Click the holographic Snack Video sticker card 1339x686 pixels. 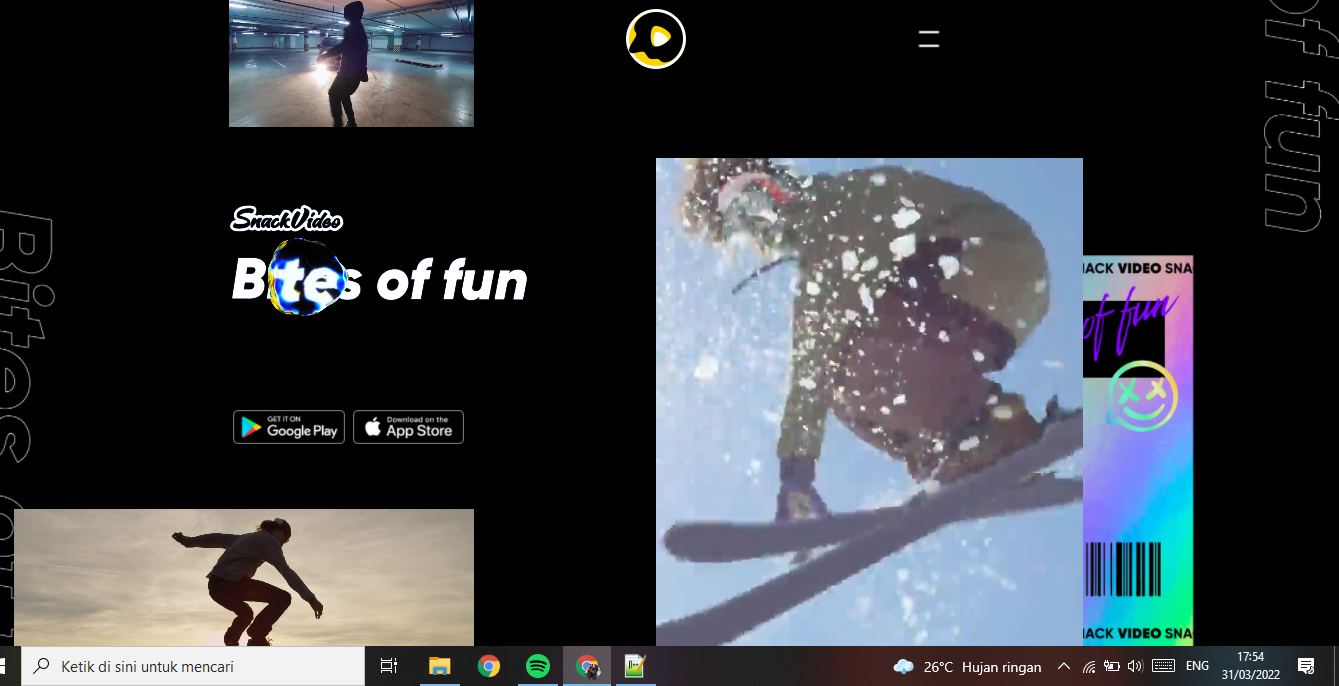click(1138, 450)
